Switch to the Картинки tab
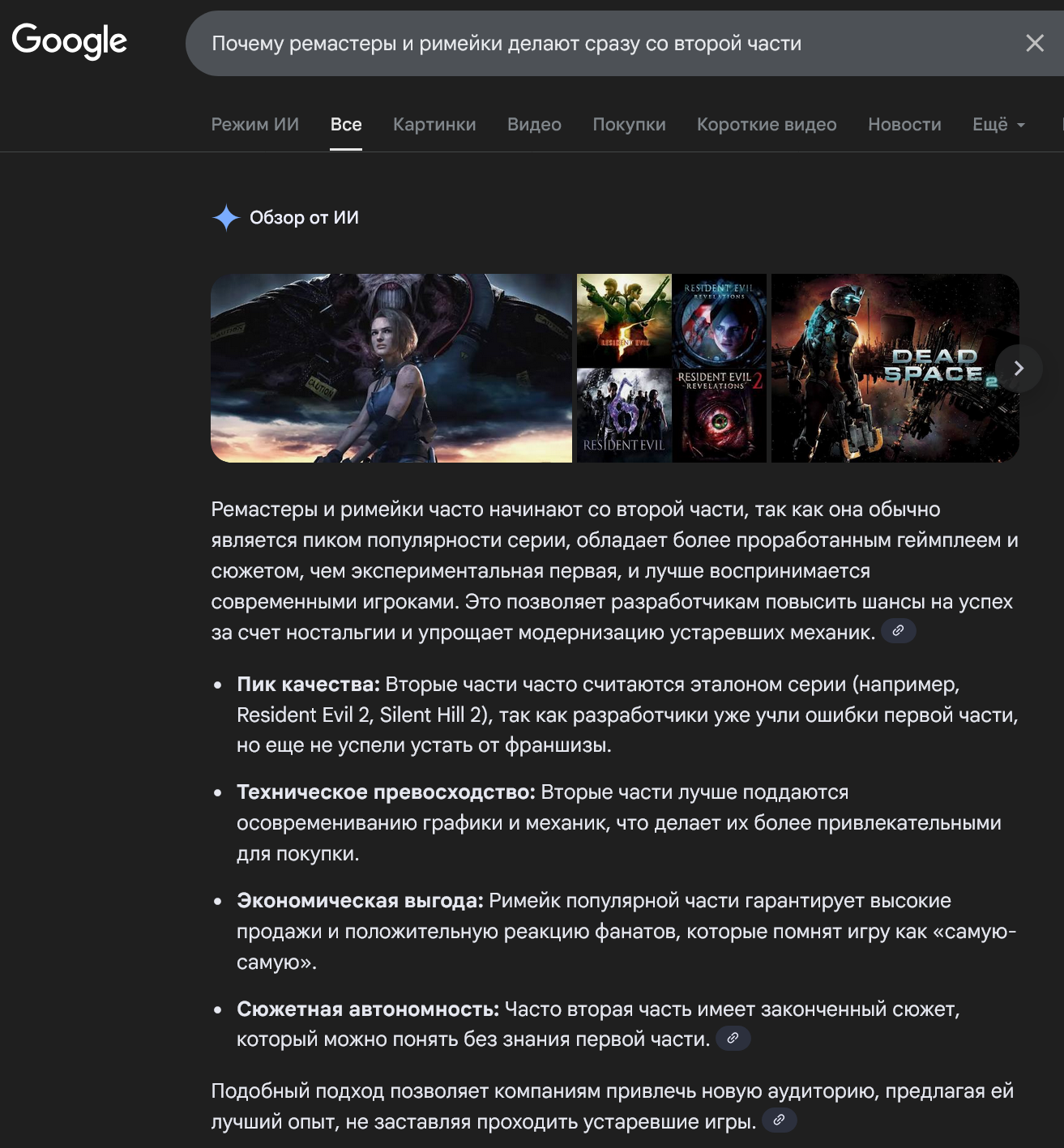 click(434, 124)
